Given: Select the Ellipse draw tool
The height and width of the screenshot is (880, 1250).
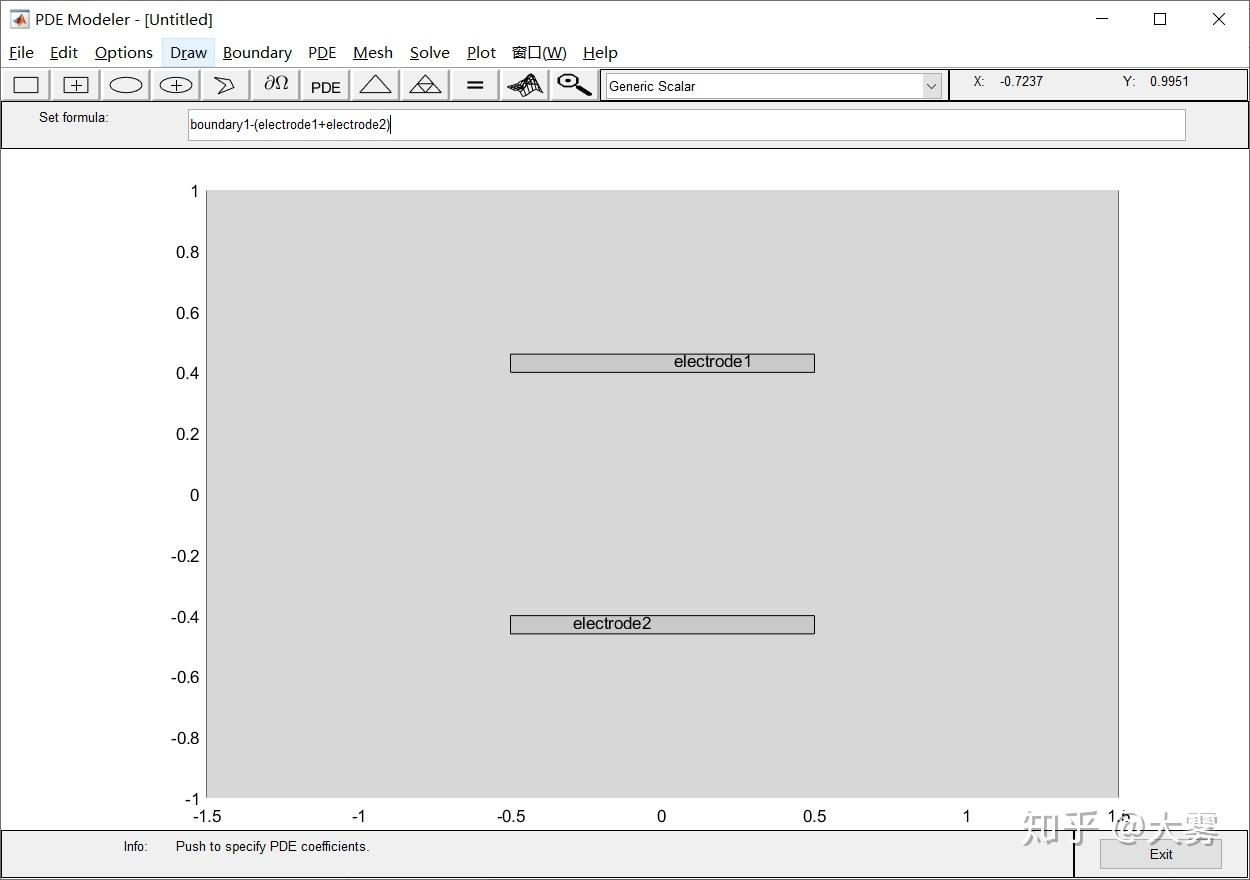Looking at the screenshot, I should (x=125, y=85).
